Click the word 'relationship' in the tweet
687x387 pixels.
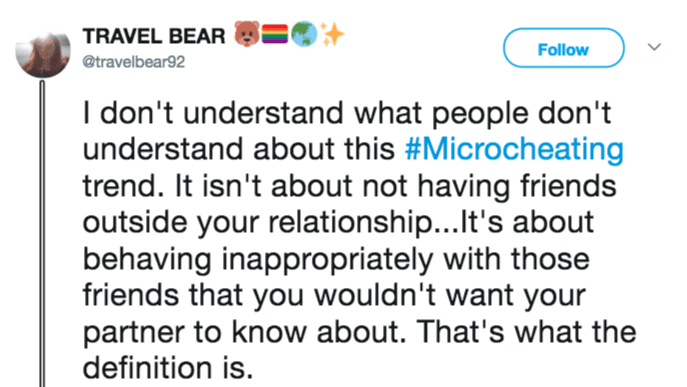pyautogui.click(x=351, y=223)
